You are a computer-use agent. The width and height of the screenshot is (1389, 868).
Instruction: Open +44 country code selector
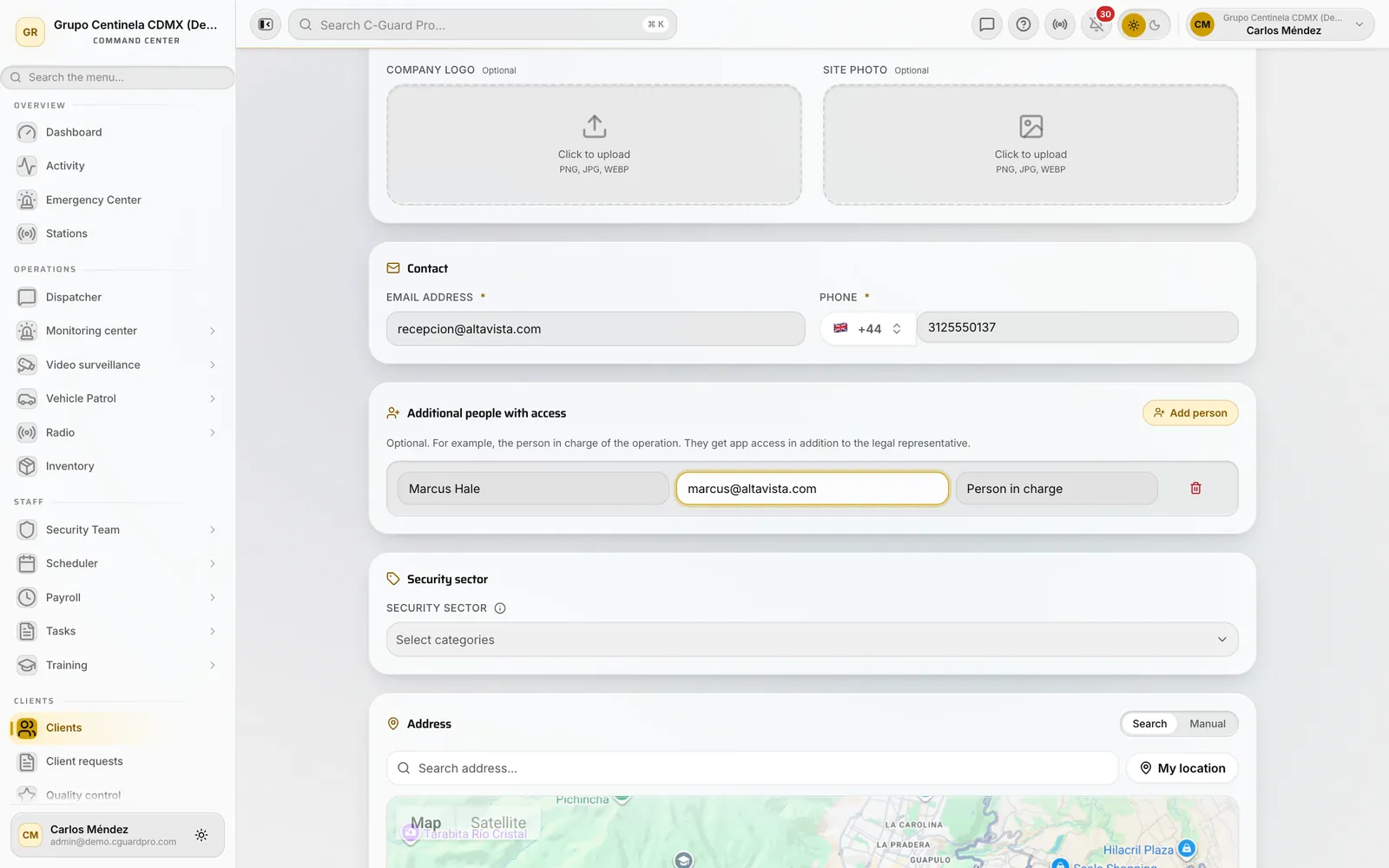tap(867, 328)
